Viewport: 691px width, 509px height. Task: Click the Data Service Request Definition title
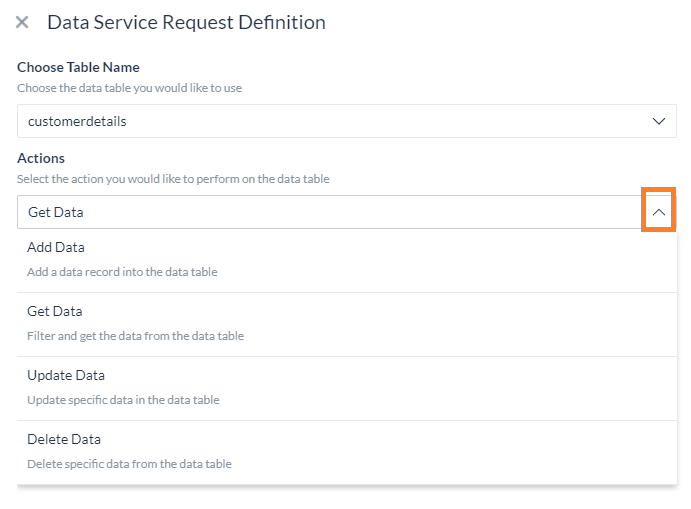[186, 22]
